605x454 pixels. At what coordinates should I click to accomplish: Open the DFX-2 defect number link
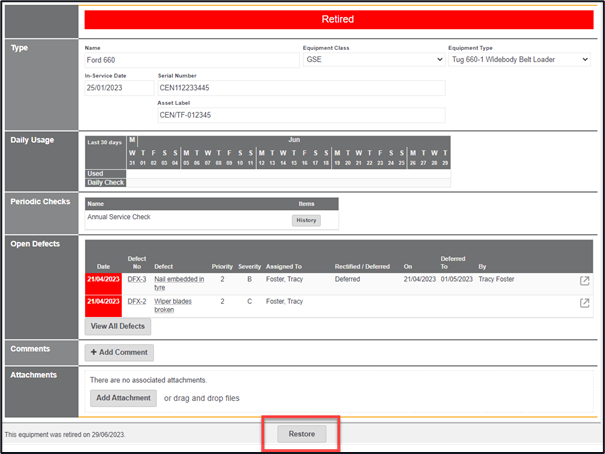point(137,302)
